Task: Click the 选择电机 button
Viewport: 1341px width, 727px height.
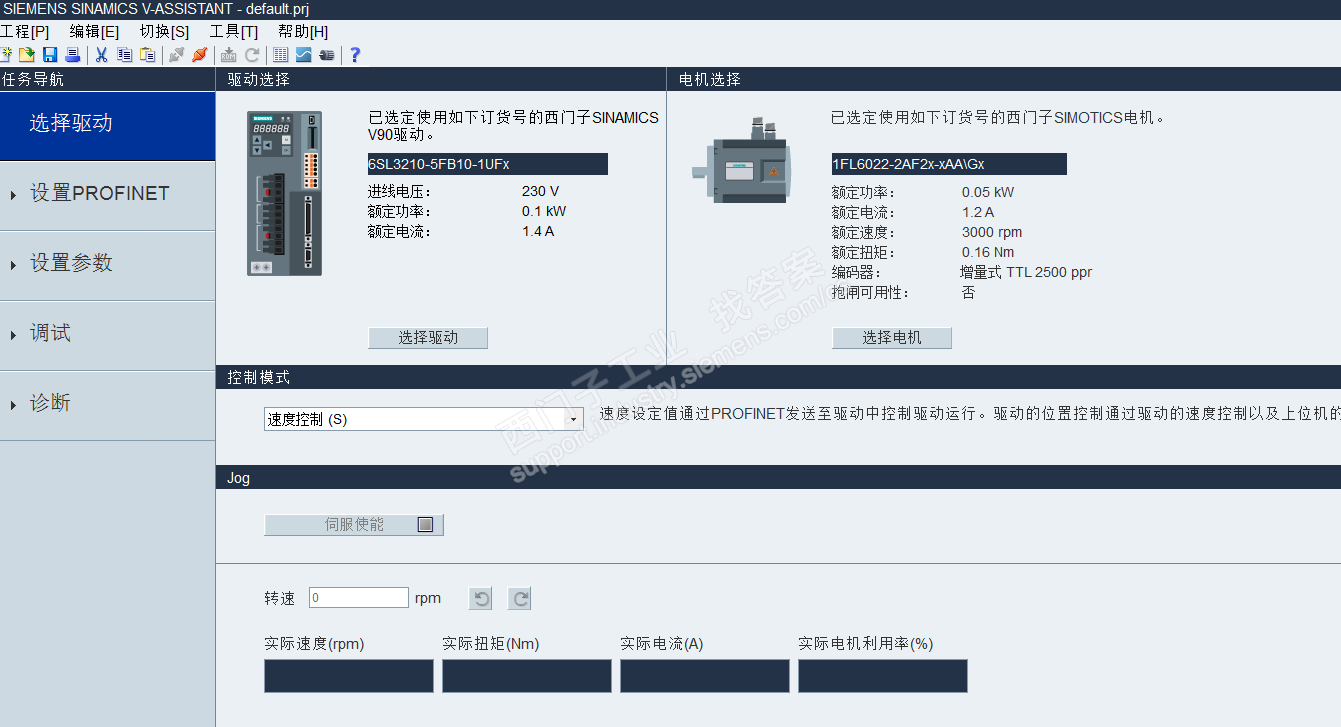Action: [892, 338]
